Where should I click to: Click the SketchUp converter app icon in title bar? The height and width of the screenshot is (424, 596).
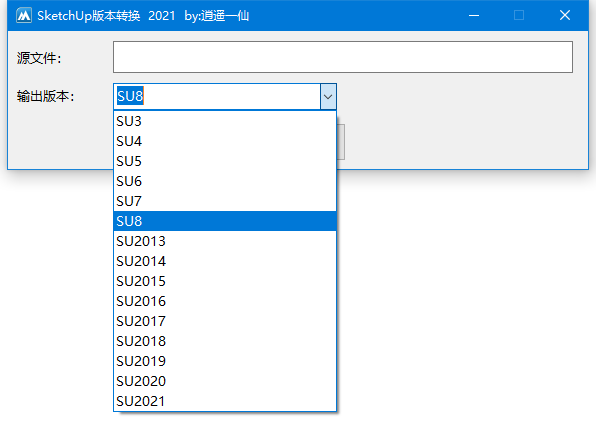(x=24, y=16)
